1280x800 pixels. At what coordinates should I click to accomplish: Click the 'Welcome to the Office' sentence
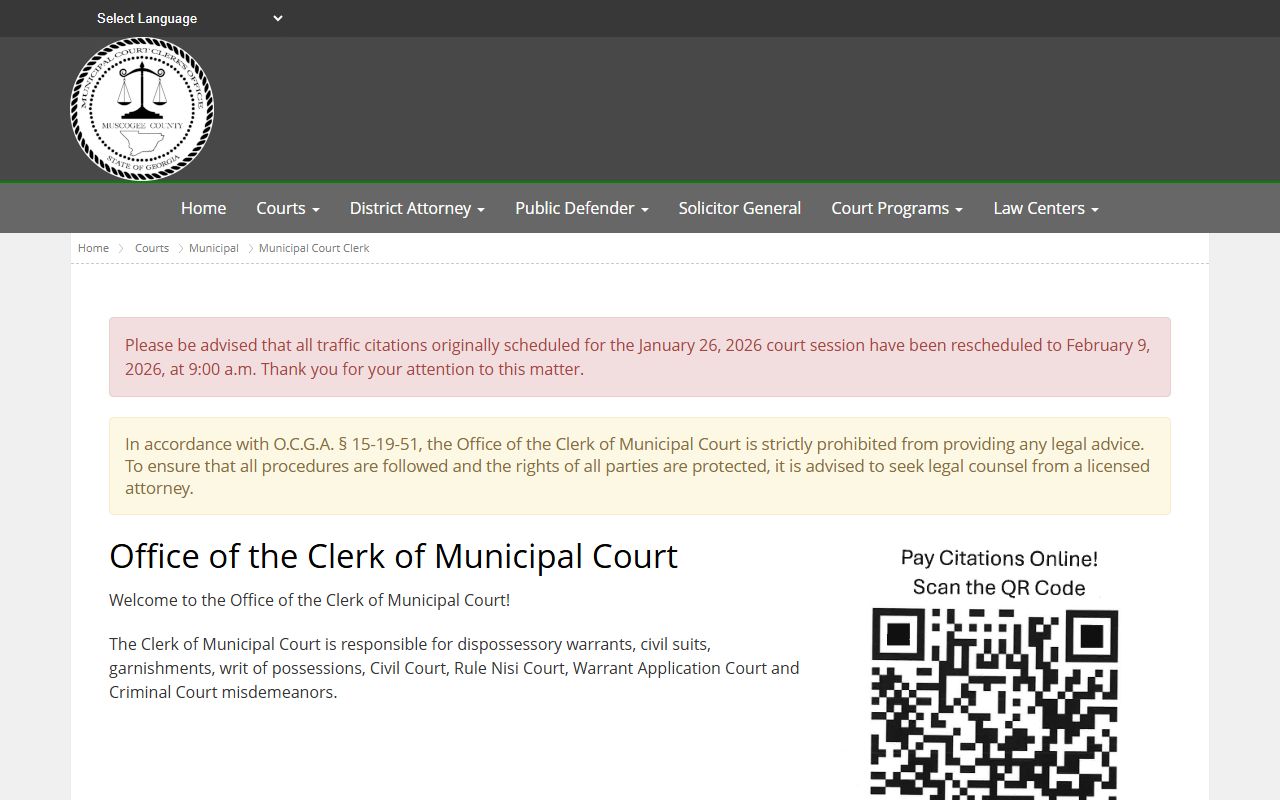310,600
